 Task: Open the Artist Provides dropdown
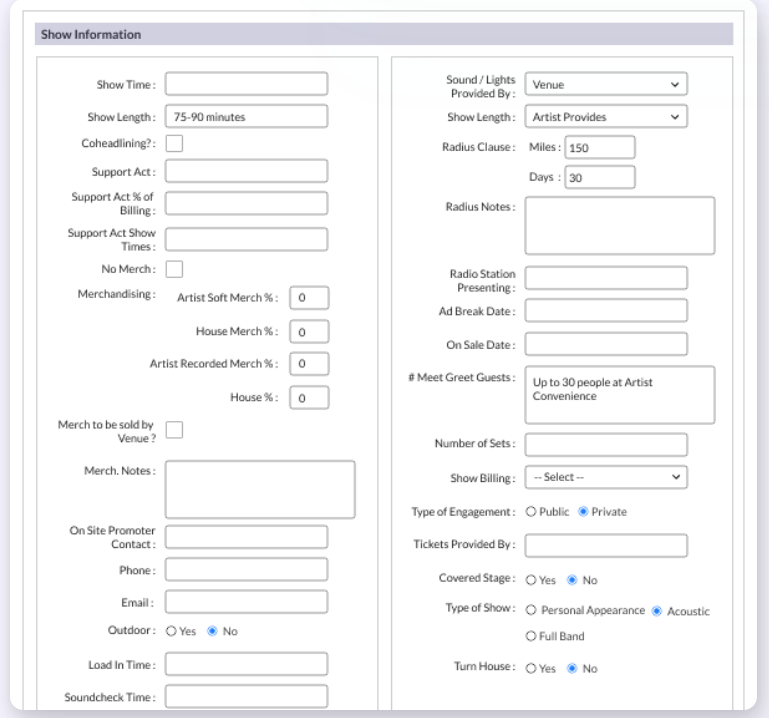click(606, 117)
